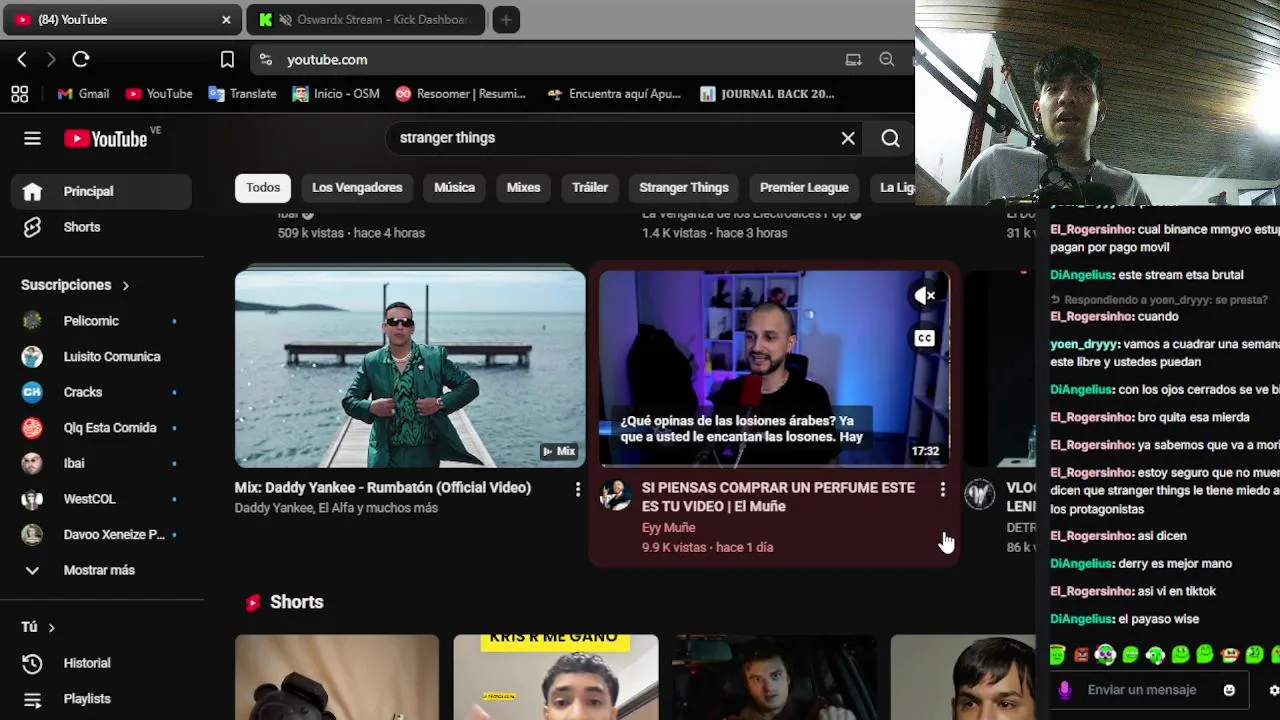This screenshot has height=720, width=1280.
Task: Select the Todos filter chip
Action: pyautogui.click(x=263, y=188)
